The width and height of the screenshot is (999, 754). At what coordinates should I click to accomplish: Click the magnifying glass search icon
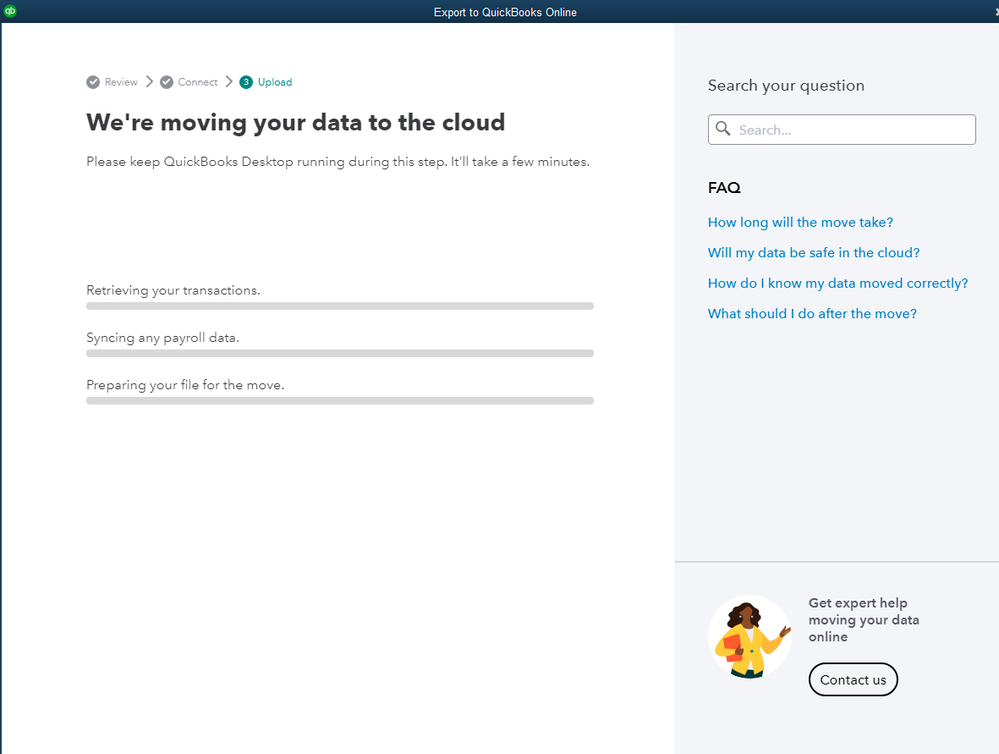[x=723, y=130]
